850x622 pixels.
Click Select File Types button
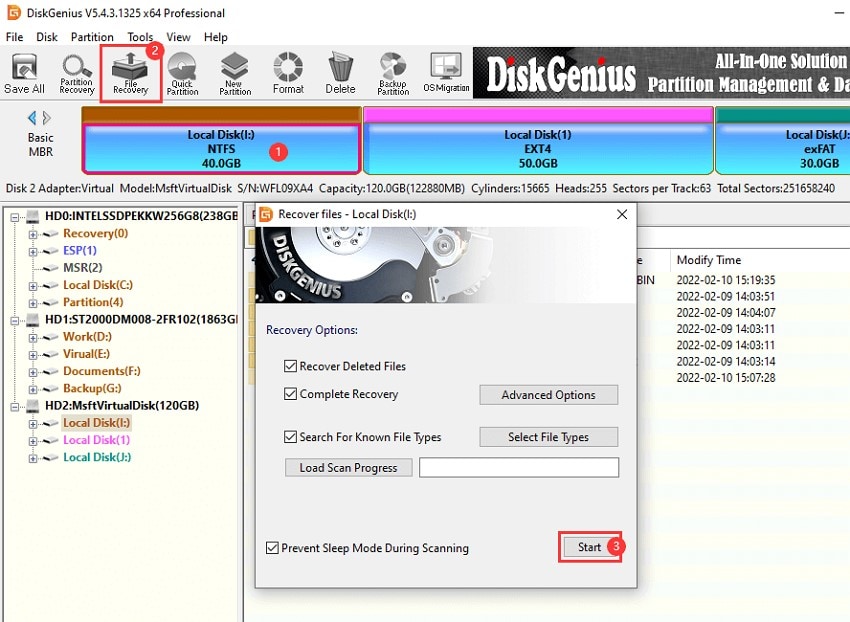pyautogui.click(x=548, y=437)
